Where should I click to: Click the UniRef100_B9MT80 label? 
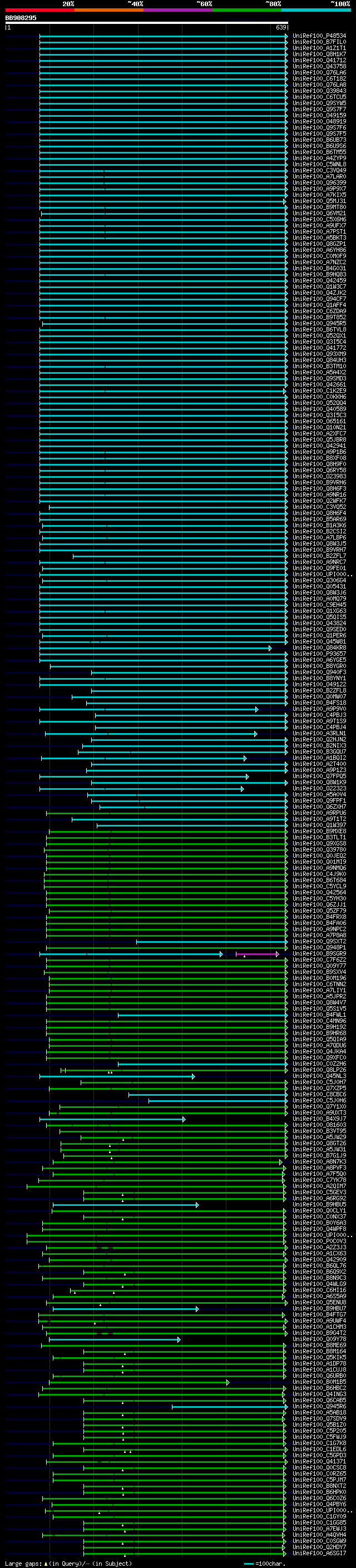(319, 207)
